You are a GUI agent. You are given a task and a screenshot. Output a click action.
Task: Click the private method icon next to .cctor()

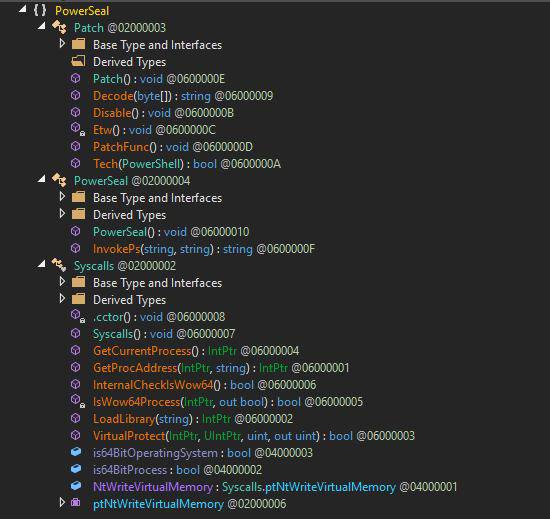77,316
